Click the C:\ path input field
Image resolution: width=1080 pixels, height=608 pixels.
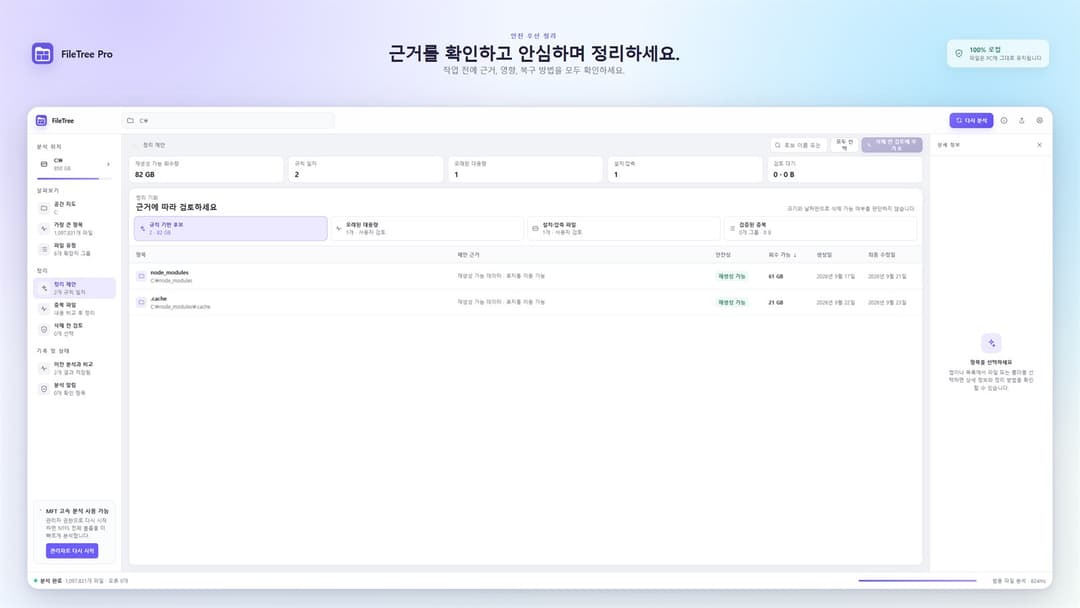(x=228, y=120)
